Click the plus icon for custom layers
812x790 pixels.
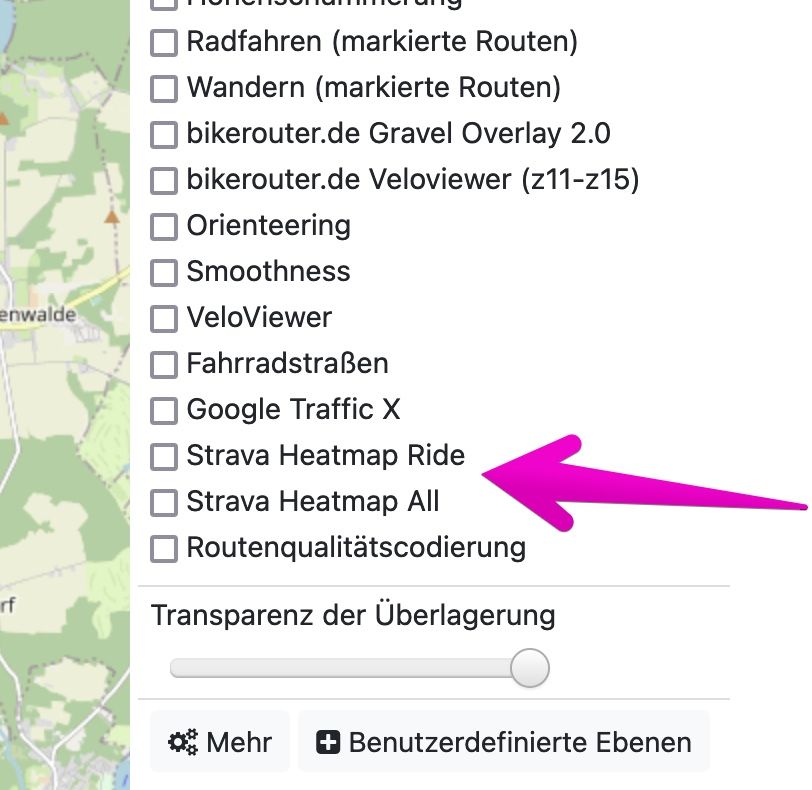(x=327, y=742)
